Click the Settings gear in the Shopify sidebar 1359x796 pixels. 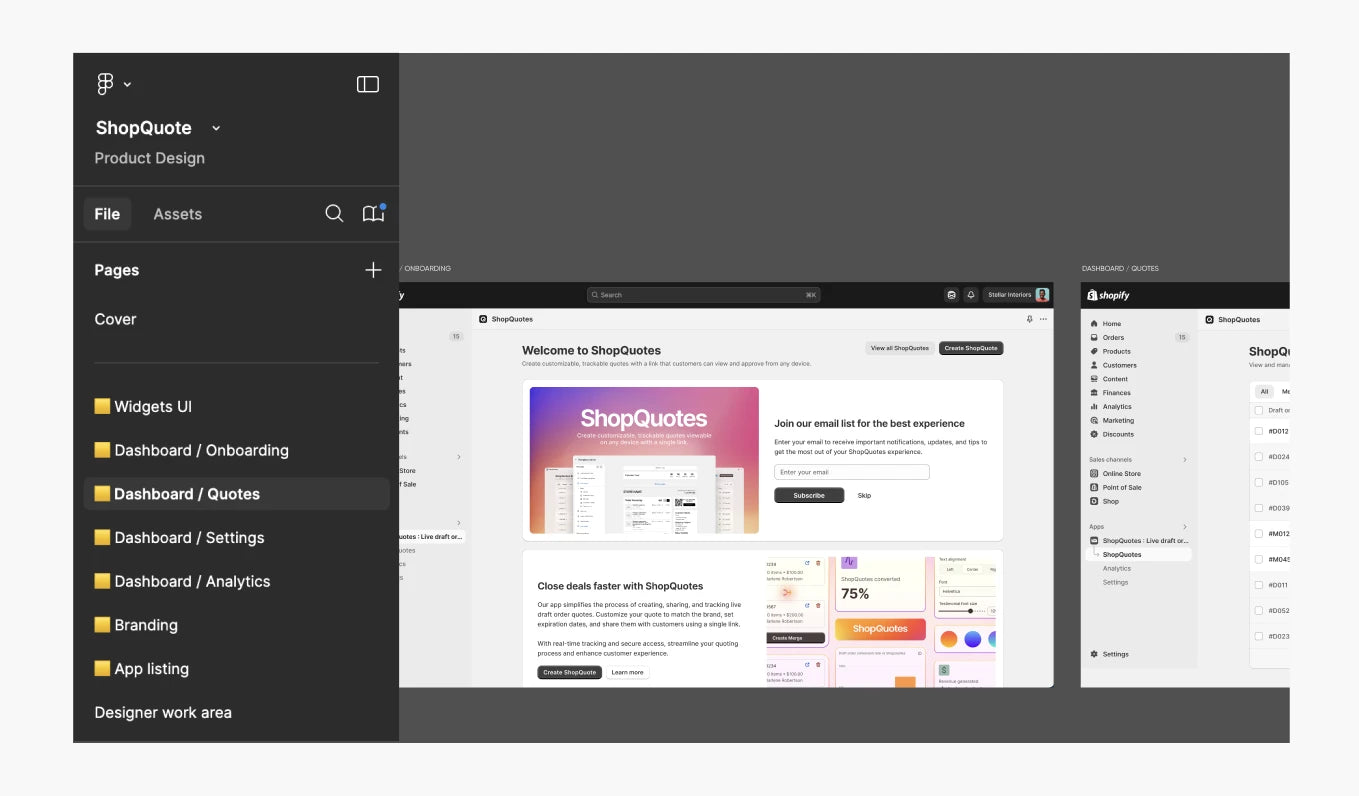click(1094, 655)
